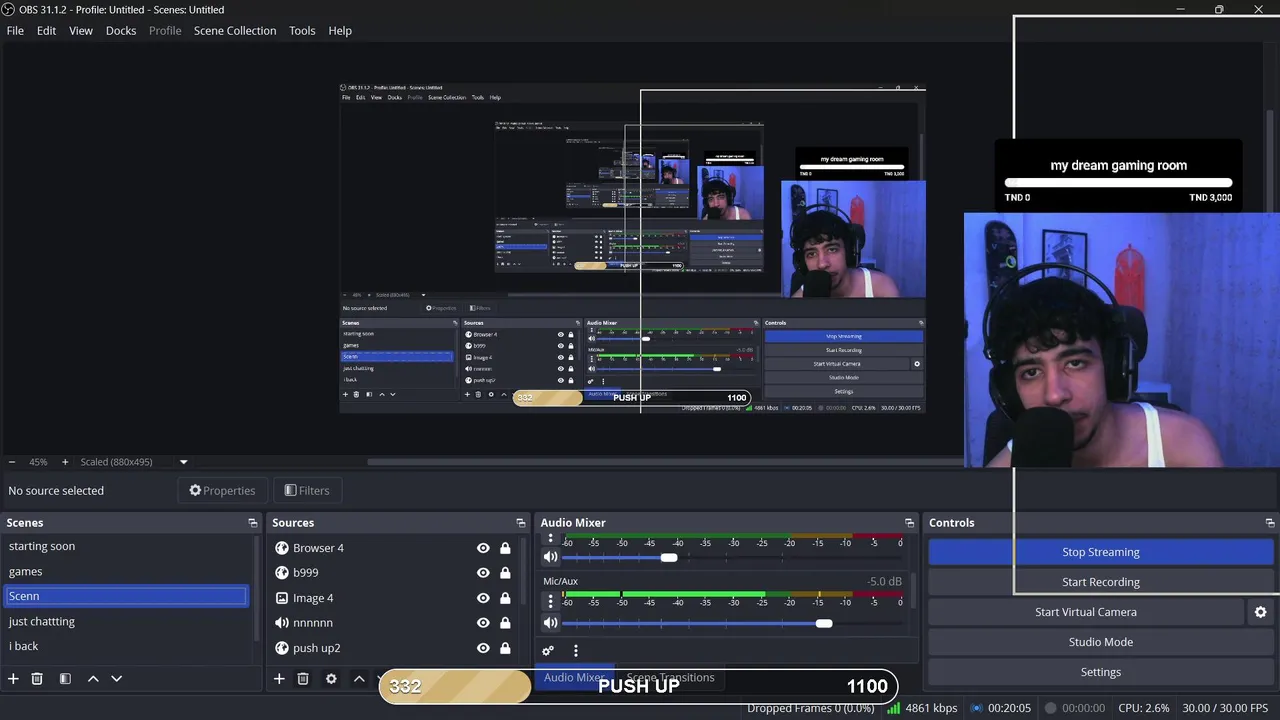Open Settings from Controls dock
The image size is (1280, 720).
coord(1100,672)
